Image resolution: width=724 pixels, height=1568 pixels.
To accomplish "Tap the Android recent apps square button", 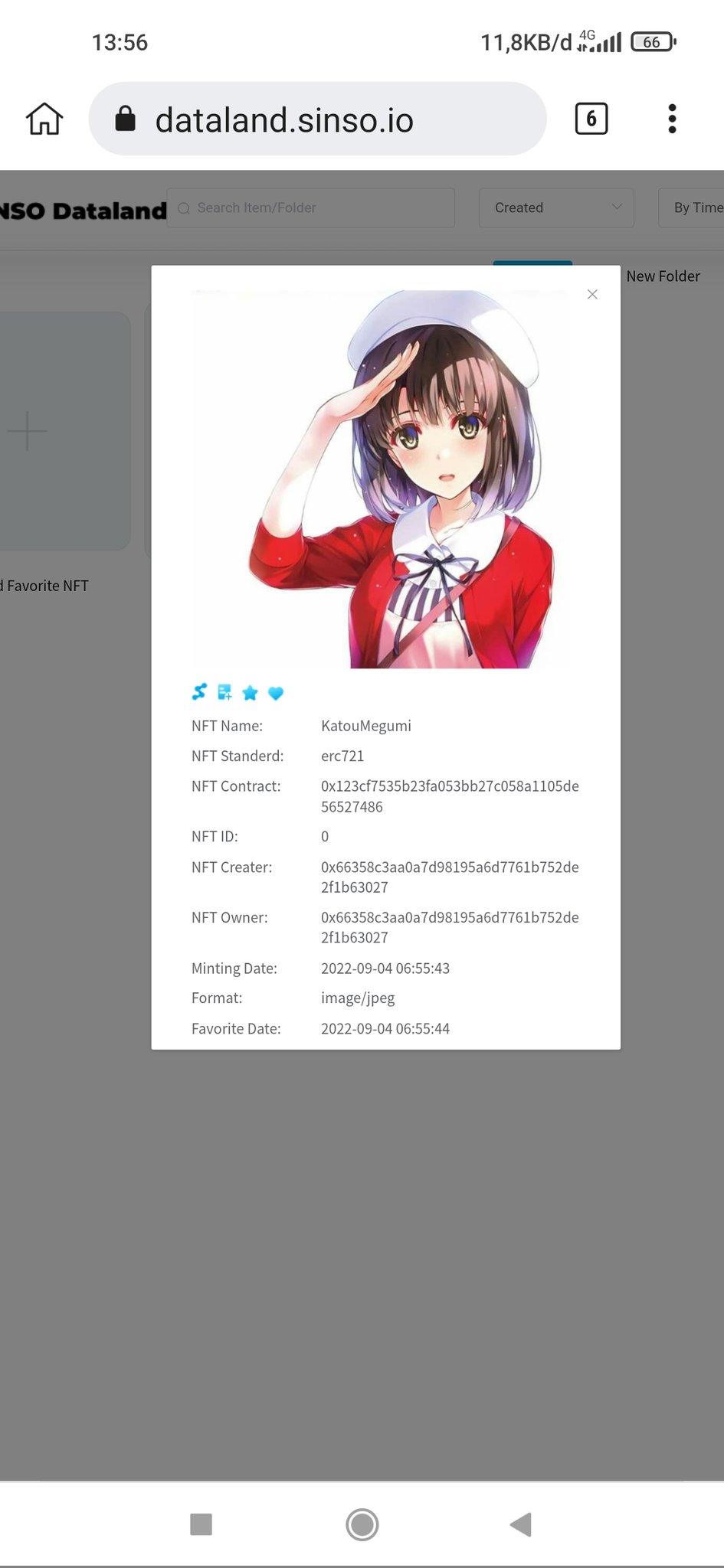I will coord(201,1524).
